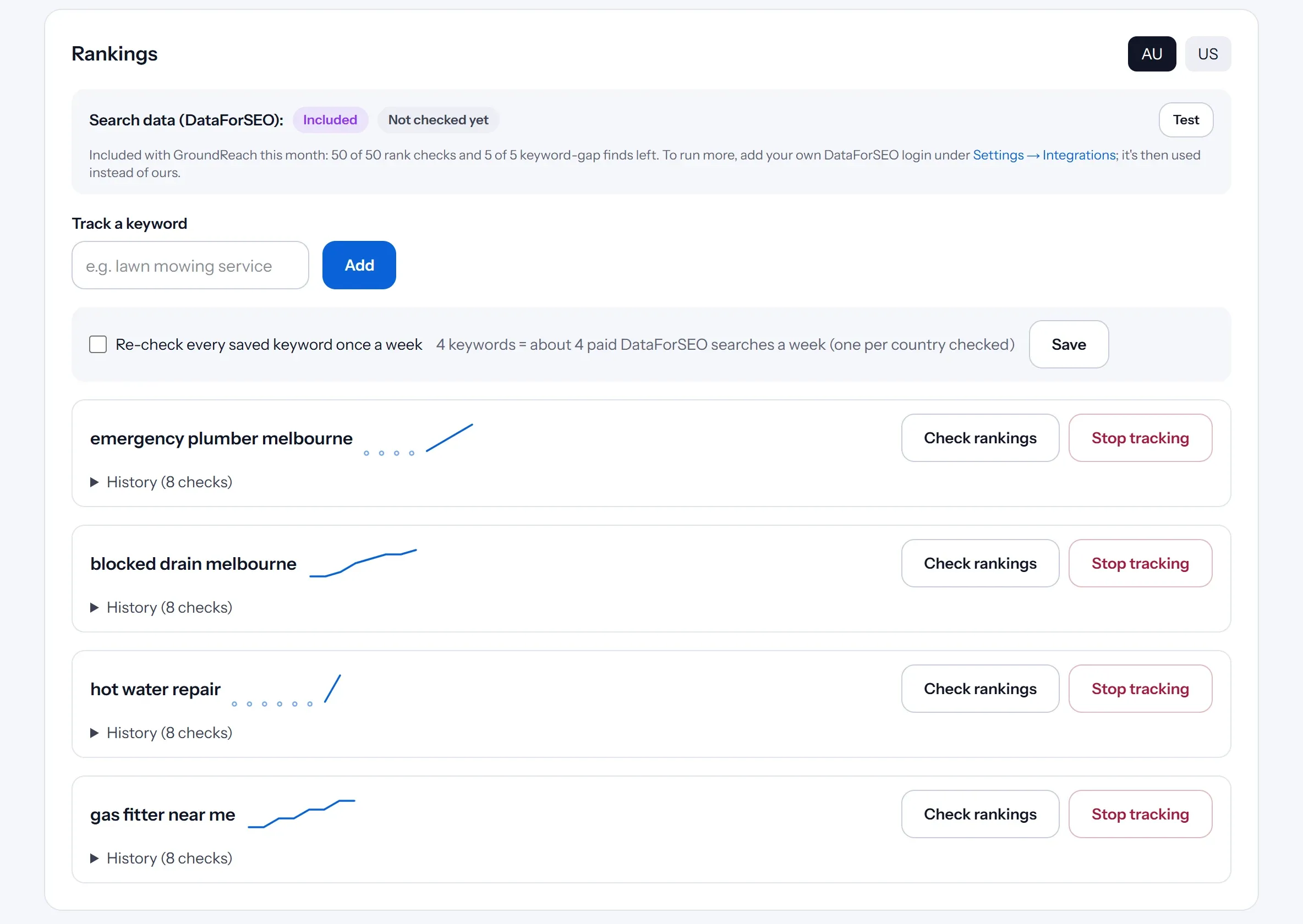Open the Settings → Integrations link

click(1044, 155)
